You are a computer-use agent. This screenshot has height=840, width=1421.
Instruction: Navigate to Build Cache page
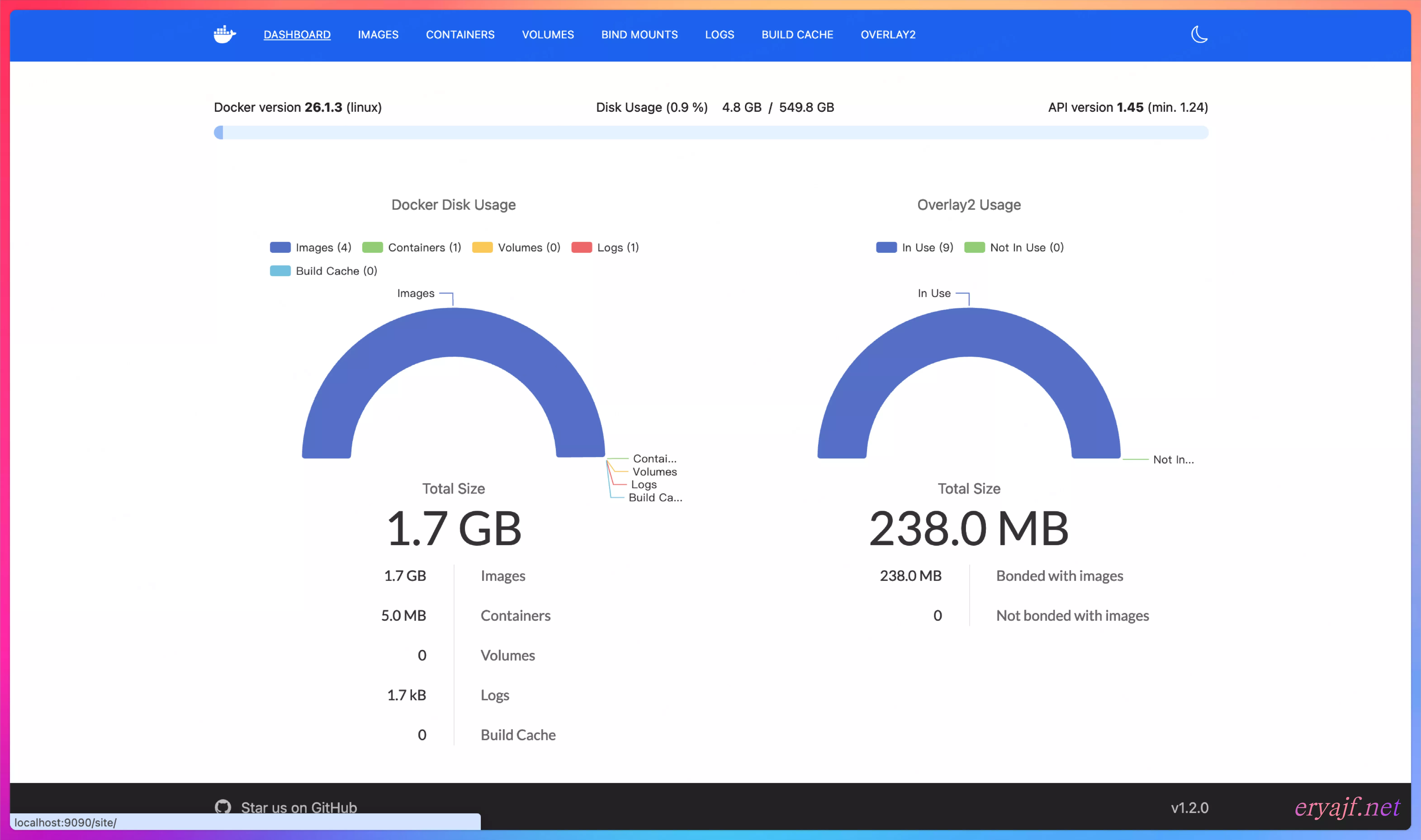[797, 35]
